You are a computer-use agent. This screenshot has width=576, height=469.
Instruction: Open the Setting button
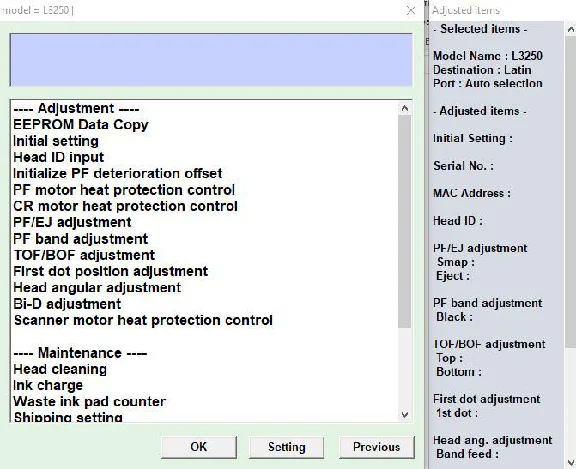(287, 447)
